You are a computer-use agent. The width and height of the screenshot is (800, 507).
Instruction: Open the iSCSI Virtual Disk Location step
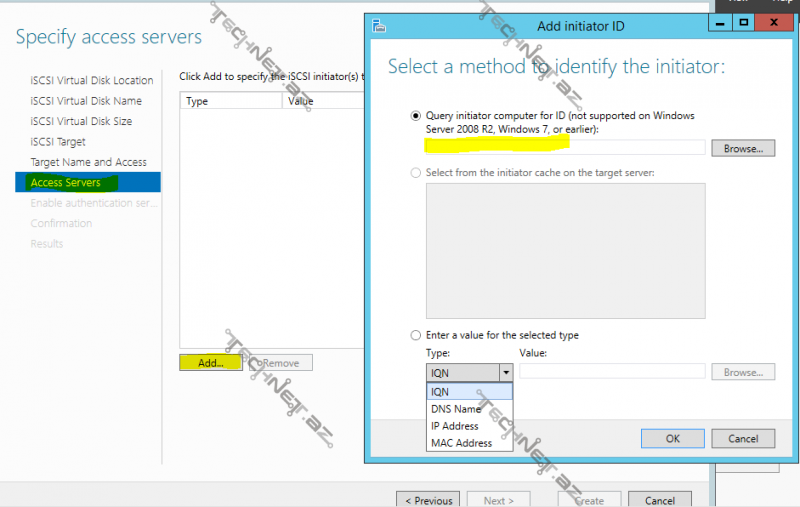(x=92, y=80)
